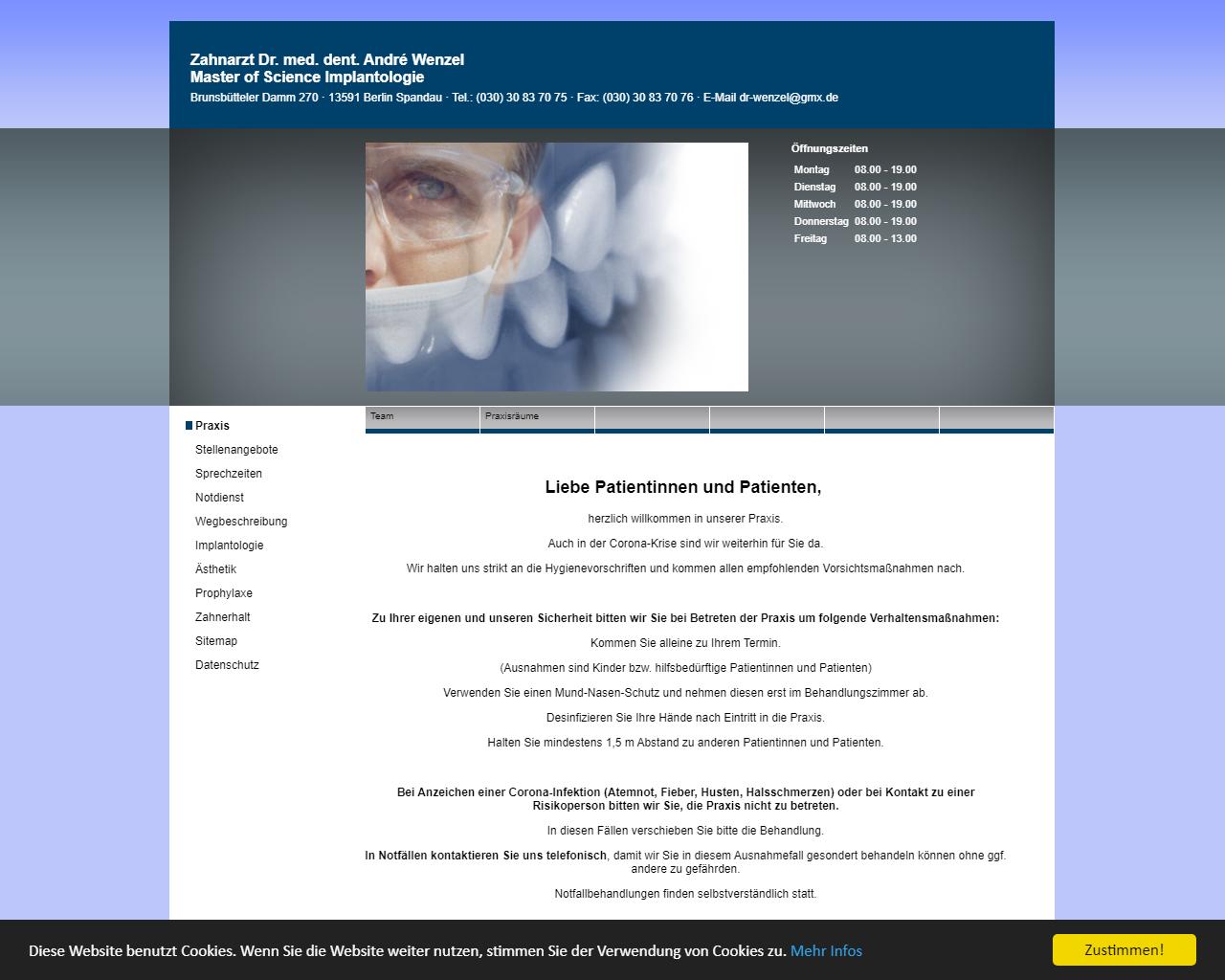The image size is (1225, 980).
Task: Open the Notdienst page
Action: (219, 498)
